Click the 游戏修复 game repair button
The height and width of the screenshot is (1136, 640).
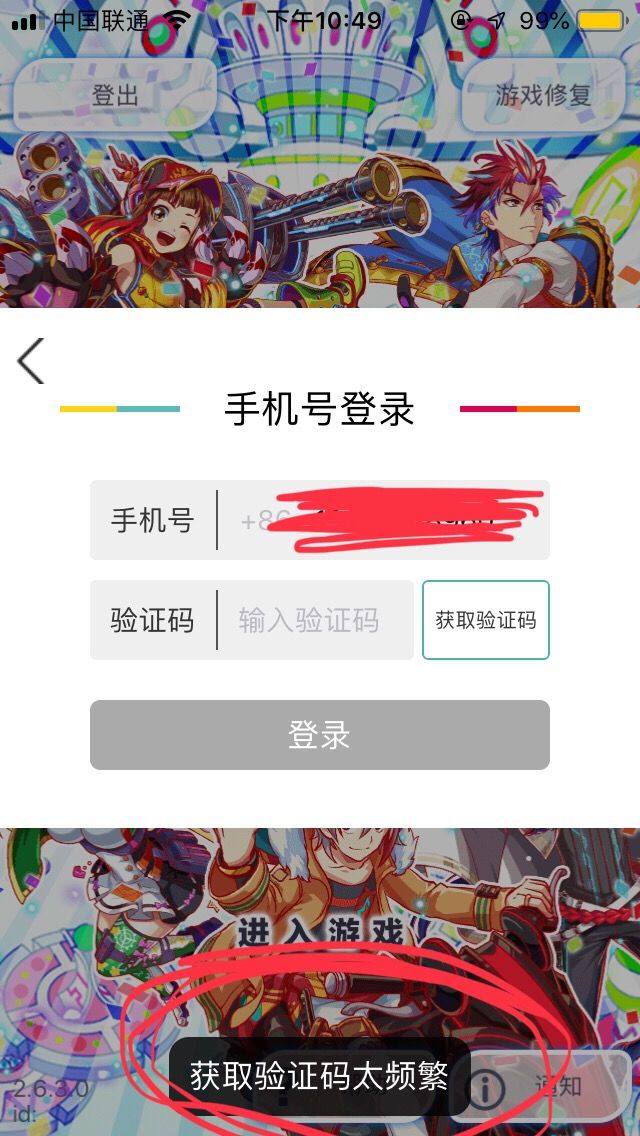tap(544, 95)
